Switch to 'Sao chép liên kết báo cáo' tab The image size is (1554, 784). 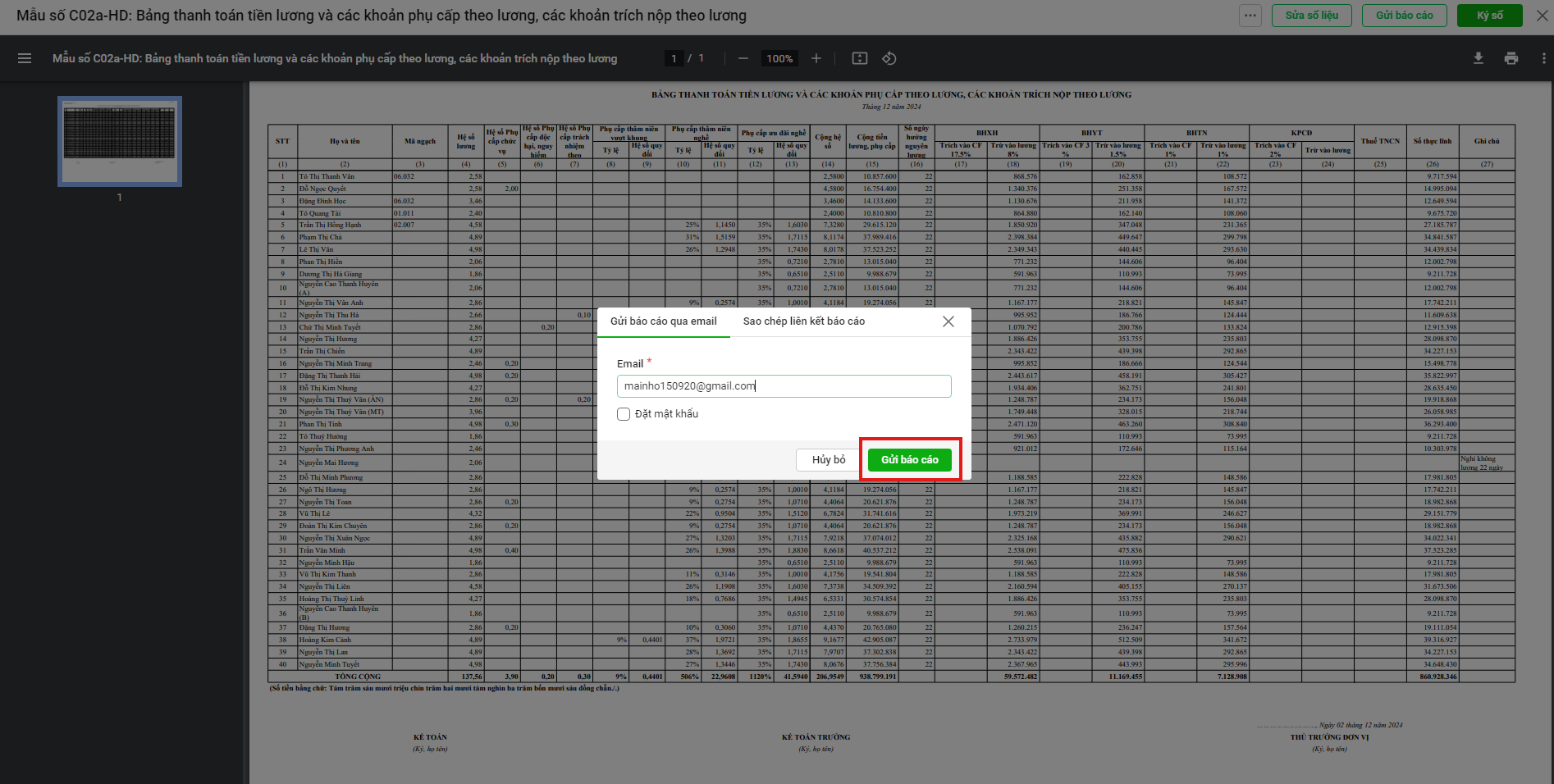[x=803, y=321]
